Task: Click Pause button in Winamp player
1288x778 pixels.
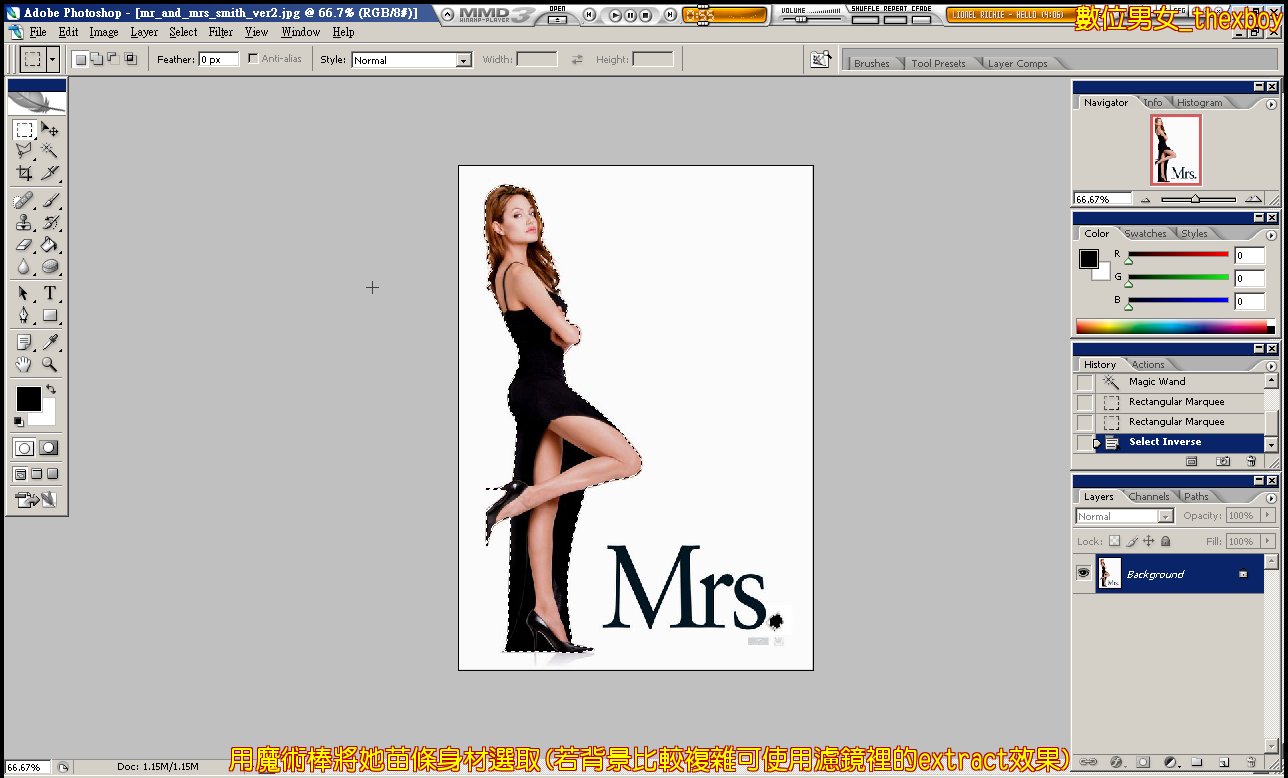Action: tap(630, 15)
